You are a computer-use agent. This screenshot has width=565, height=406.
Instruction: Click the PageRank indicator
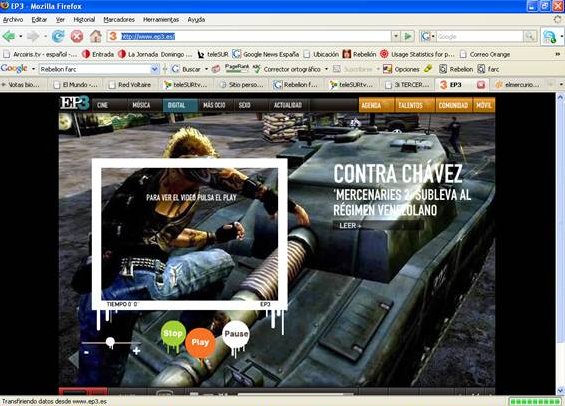coord(237,68)
